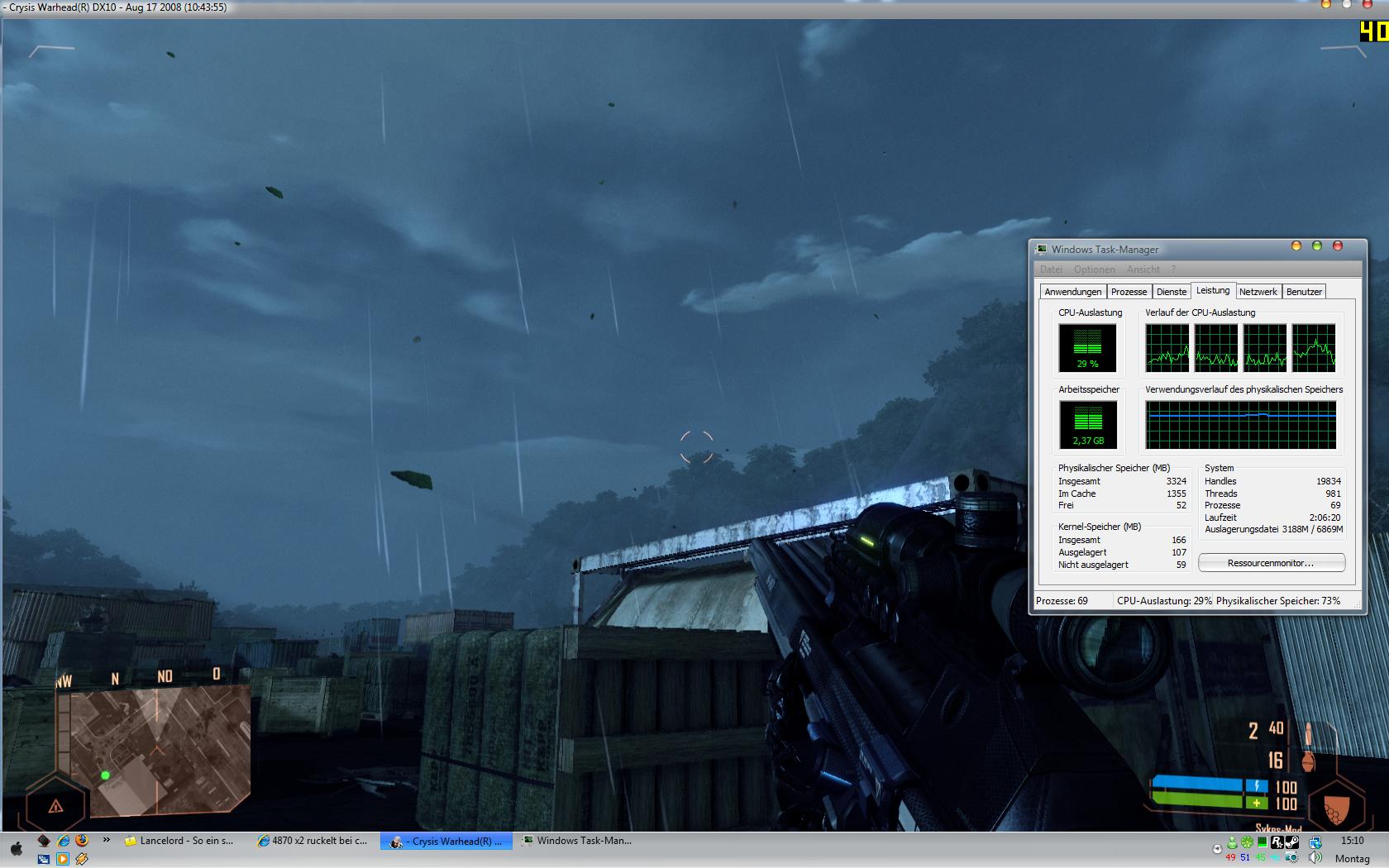The image size is (1389, 868).
Task: Click the network connection tray icon
Action: [x=1315, y=842]
